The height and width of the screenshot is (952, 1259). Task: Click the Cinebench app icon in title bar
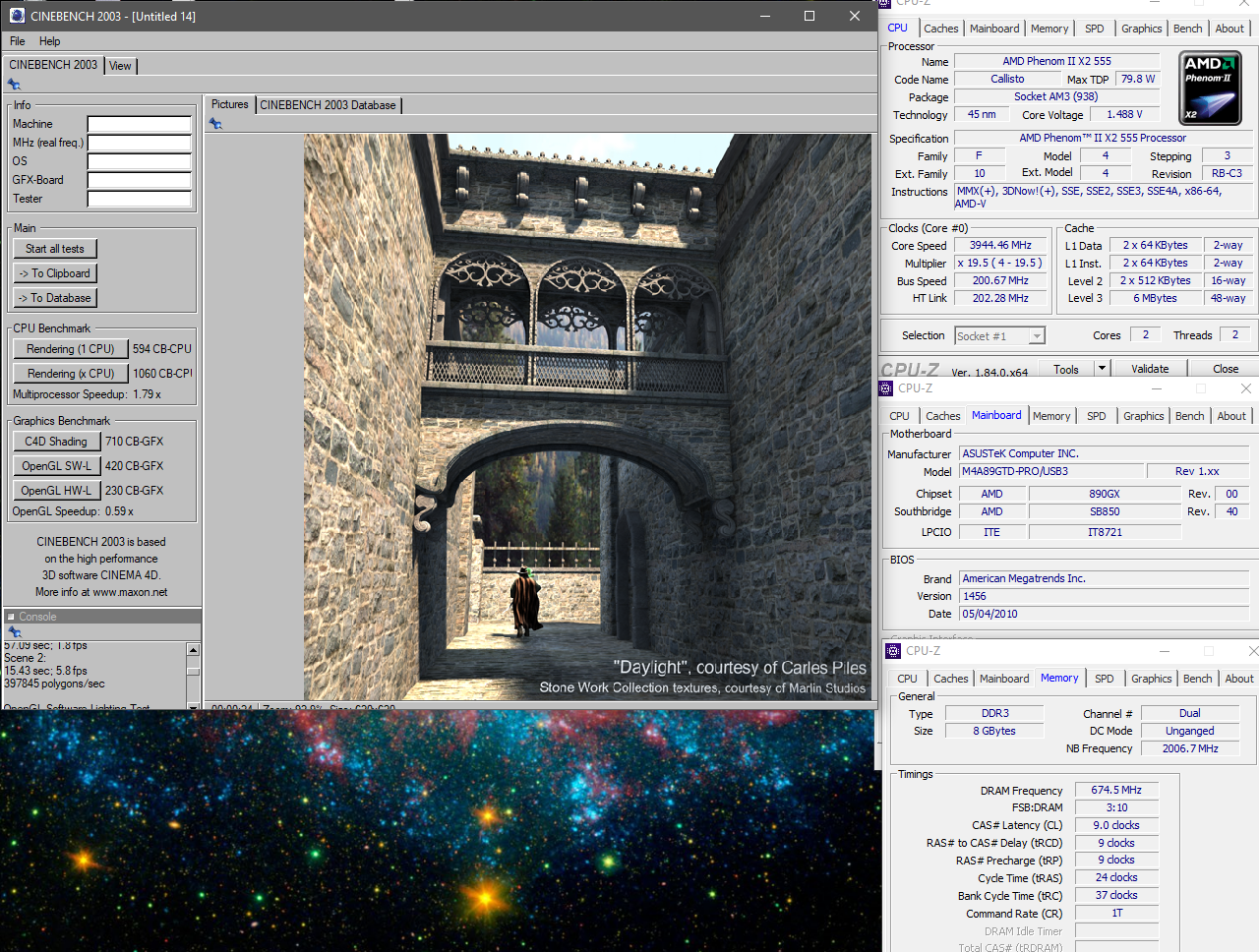(17, 16)
